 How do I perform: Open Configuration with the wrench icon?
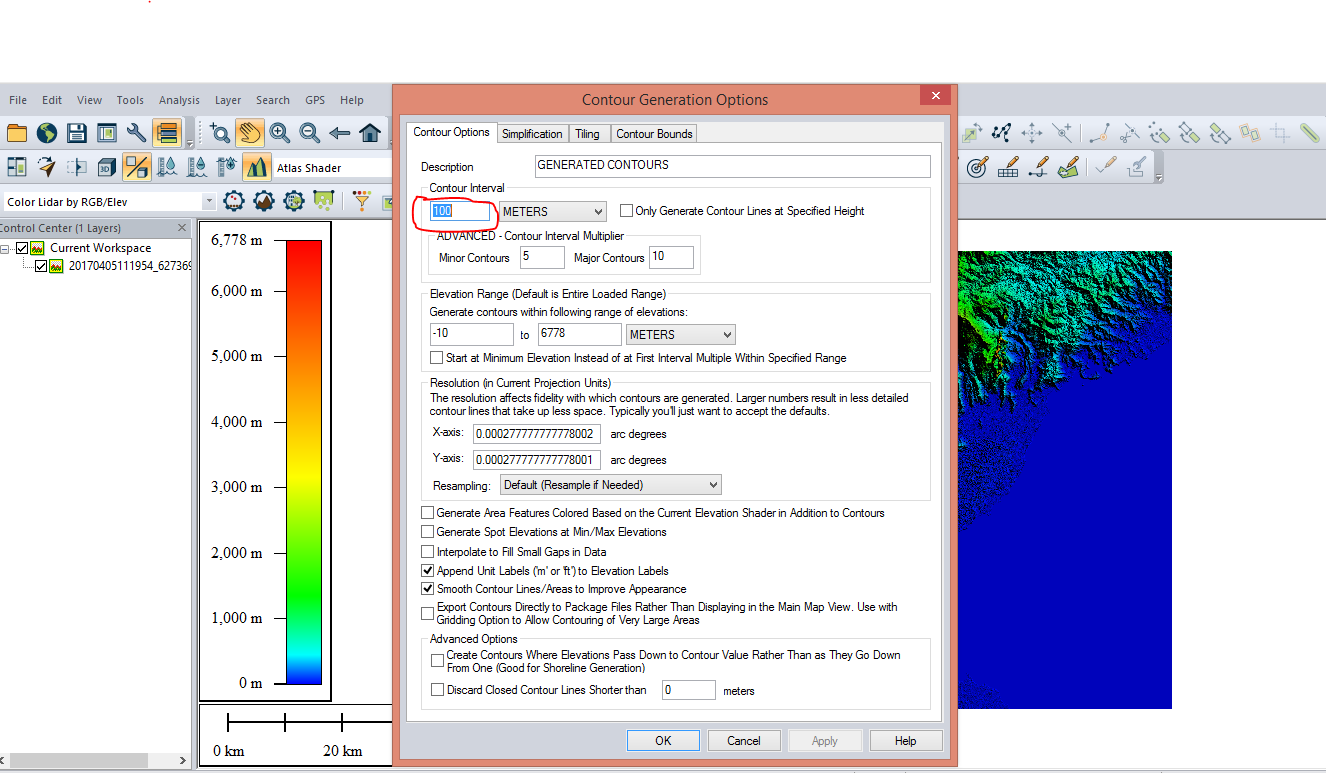click(135, 132)
